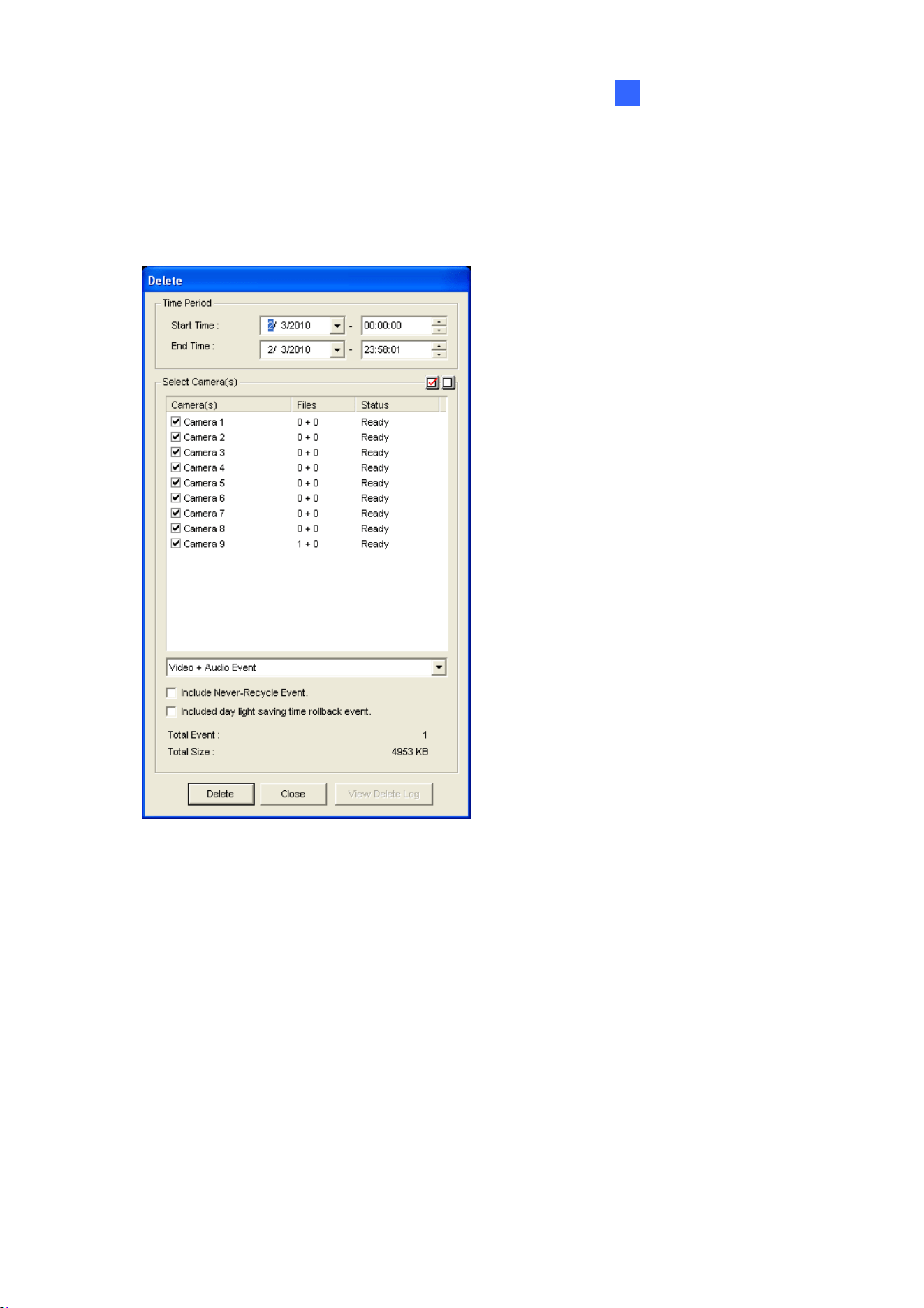924x1308 pixels.
Task: Check Included day light saving time rollback event
Action: tap(171, 712)
